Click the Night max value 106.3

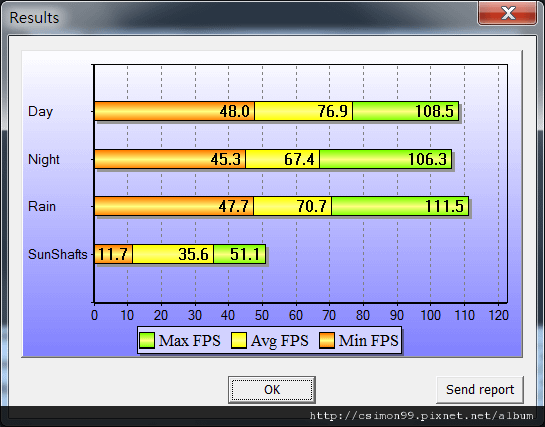428,159
